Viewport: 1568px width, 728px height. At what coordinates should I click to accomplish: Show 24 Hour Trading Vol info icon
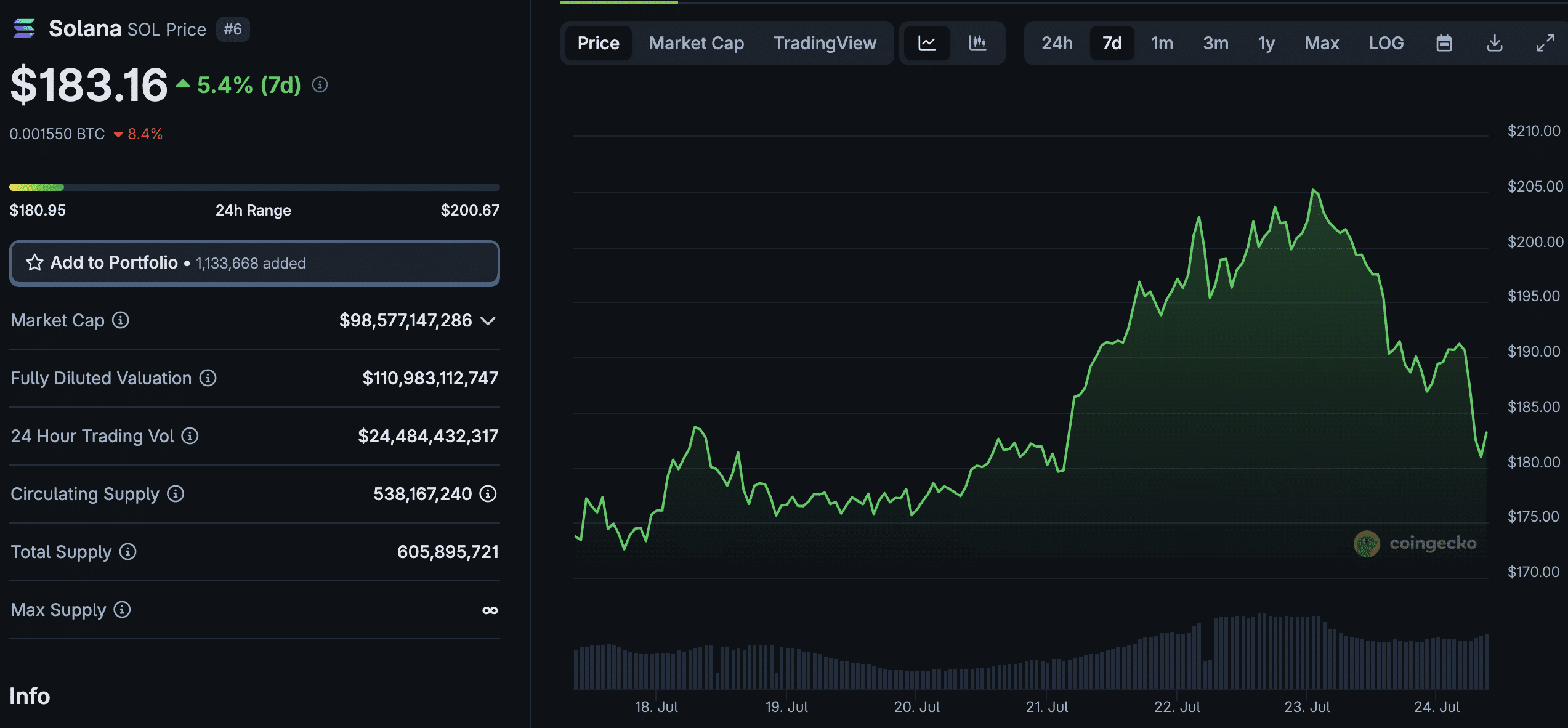pyautogui.click(x=190, y=436)
